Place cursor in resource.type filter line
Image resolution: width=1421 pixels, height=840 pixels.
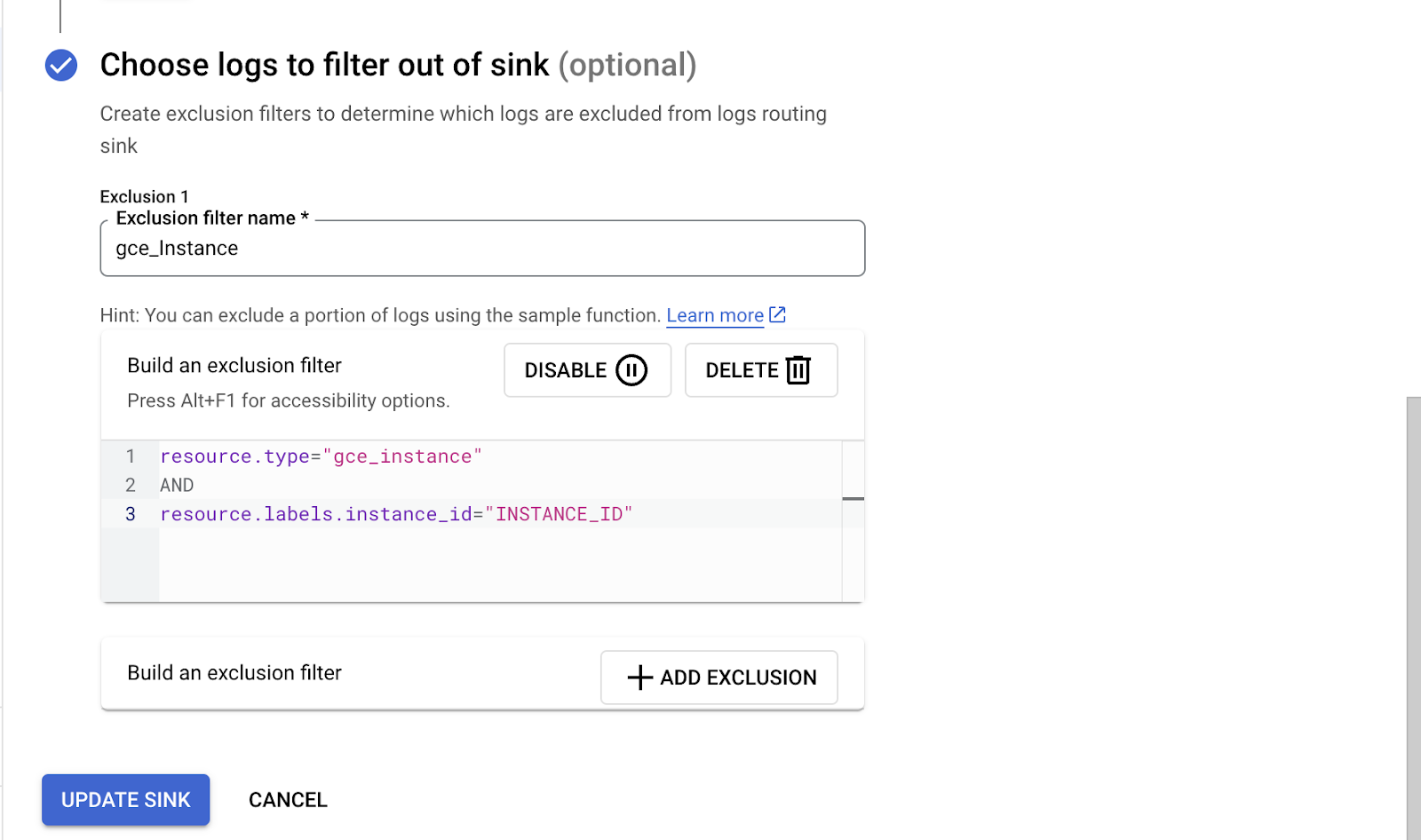tap(320, 456)
